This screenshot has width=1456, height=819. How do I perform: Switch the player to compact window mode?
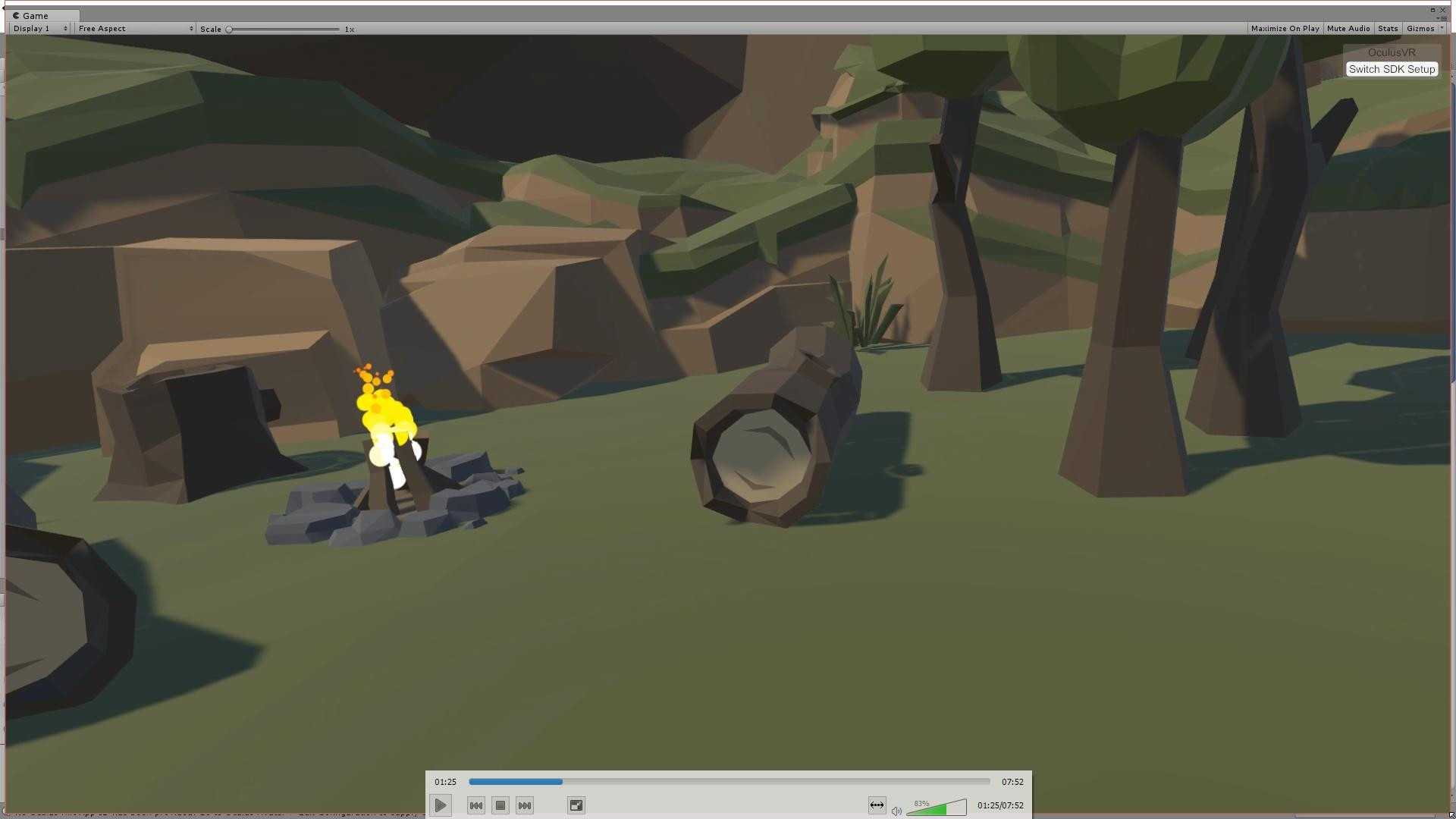point(576,805)
